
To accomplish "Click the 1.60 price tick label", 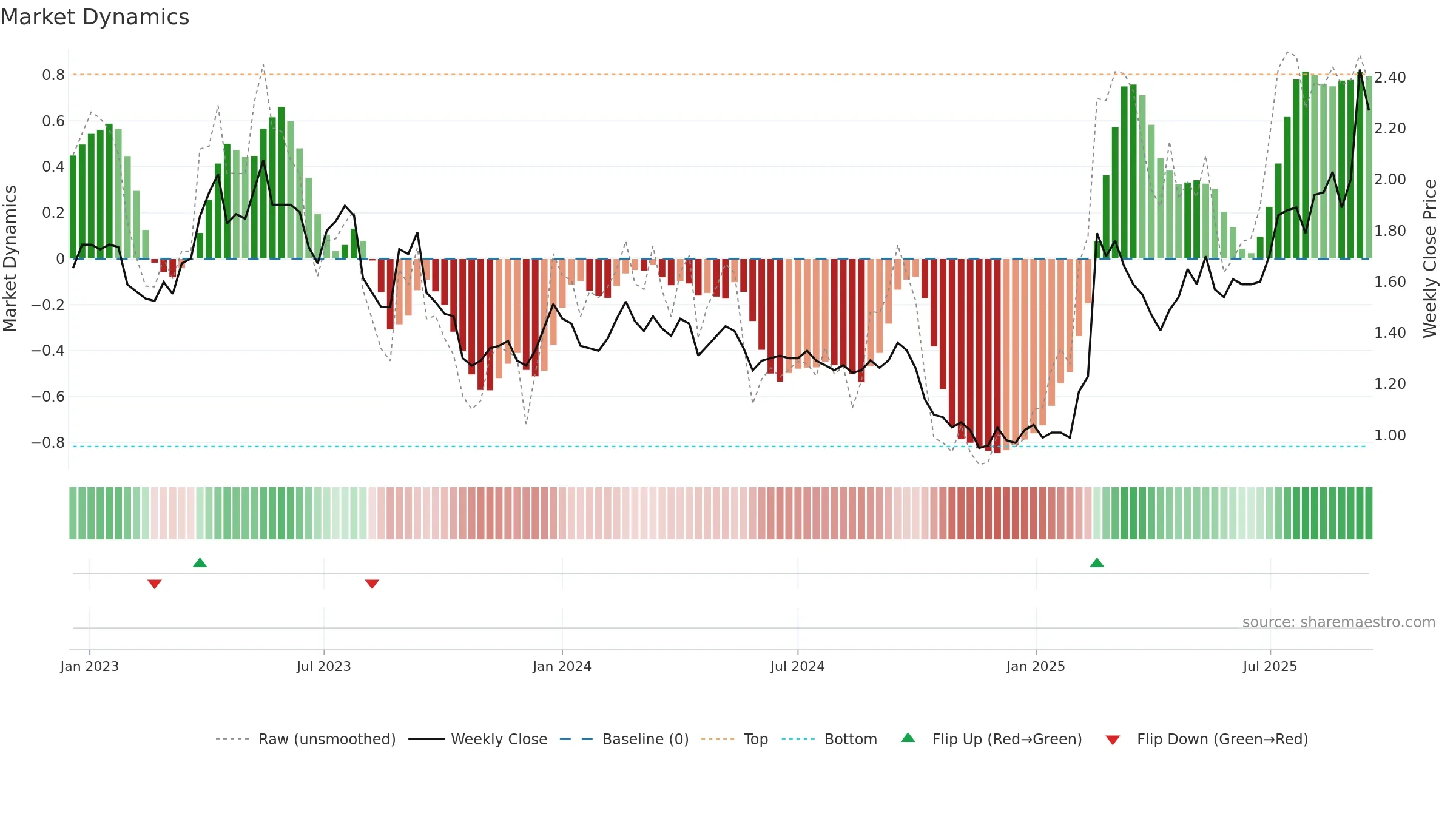I will pos(1390,281).
